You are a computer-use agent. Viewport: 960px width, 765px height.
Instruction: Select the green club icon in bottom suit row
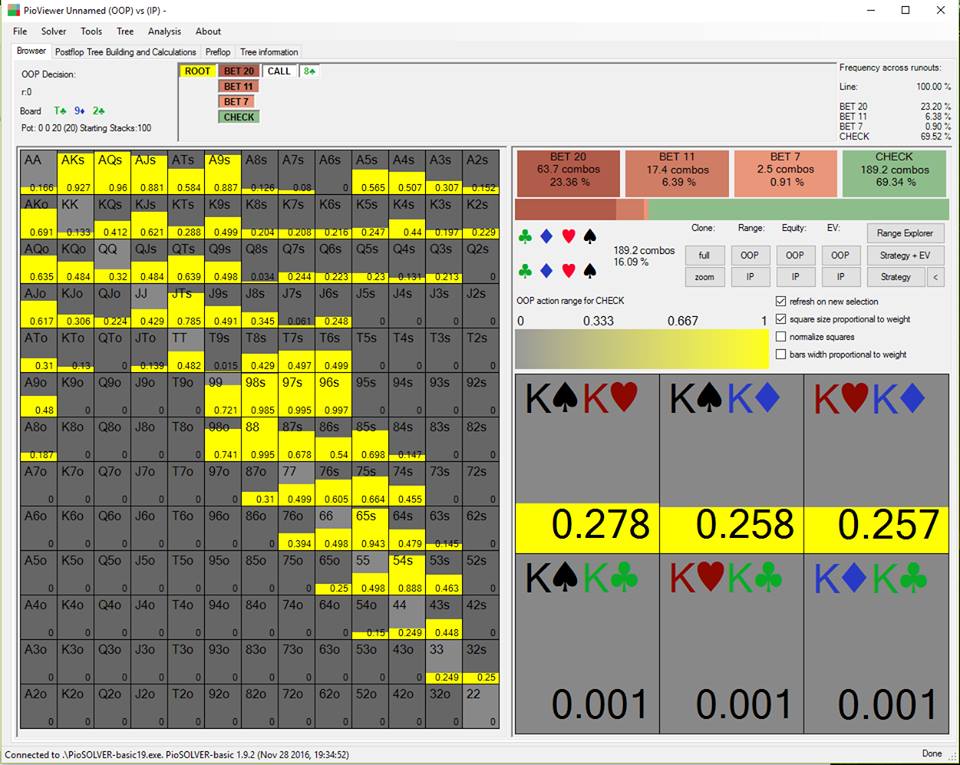[x=525, y=271]
